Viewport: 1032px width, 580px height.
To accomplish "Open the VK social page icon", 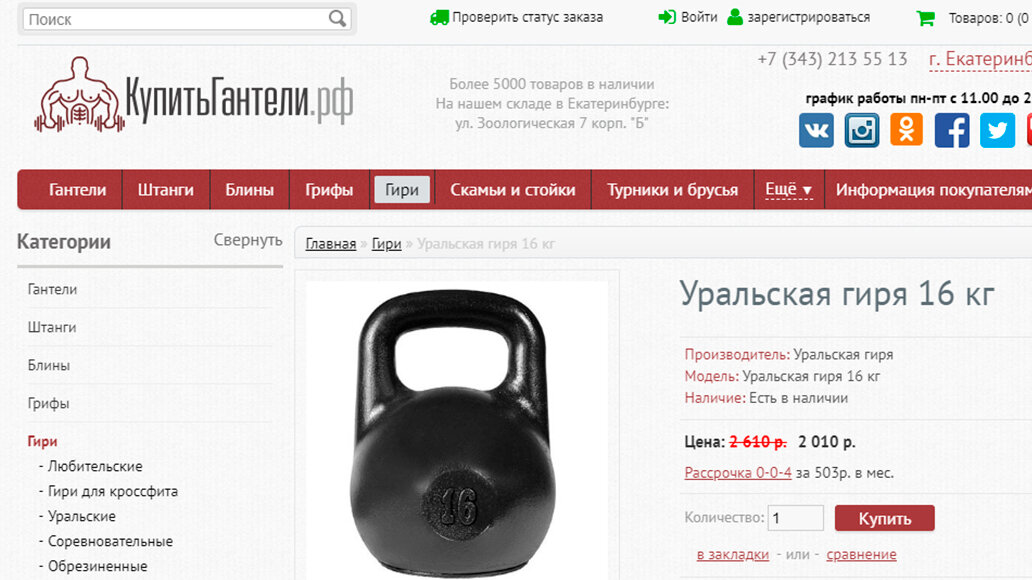I will click(816, 130).
